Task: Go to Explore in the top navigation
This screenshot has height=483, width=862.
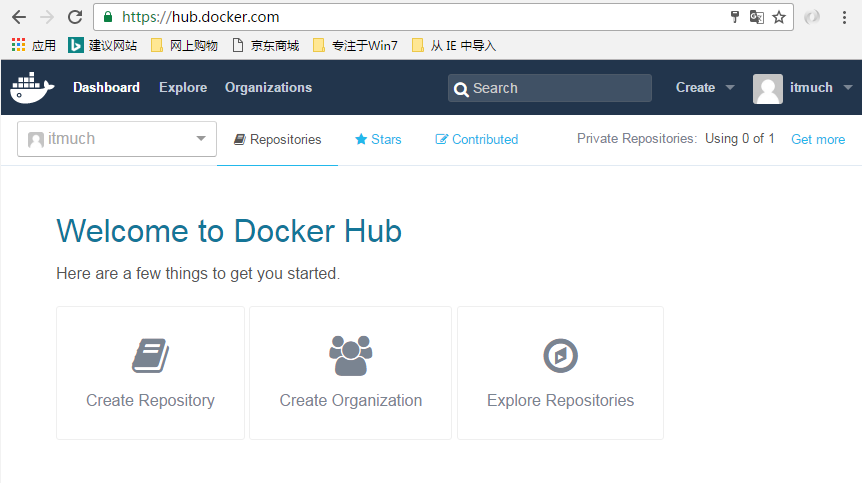Action: 183,88
